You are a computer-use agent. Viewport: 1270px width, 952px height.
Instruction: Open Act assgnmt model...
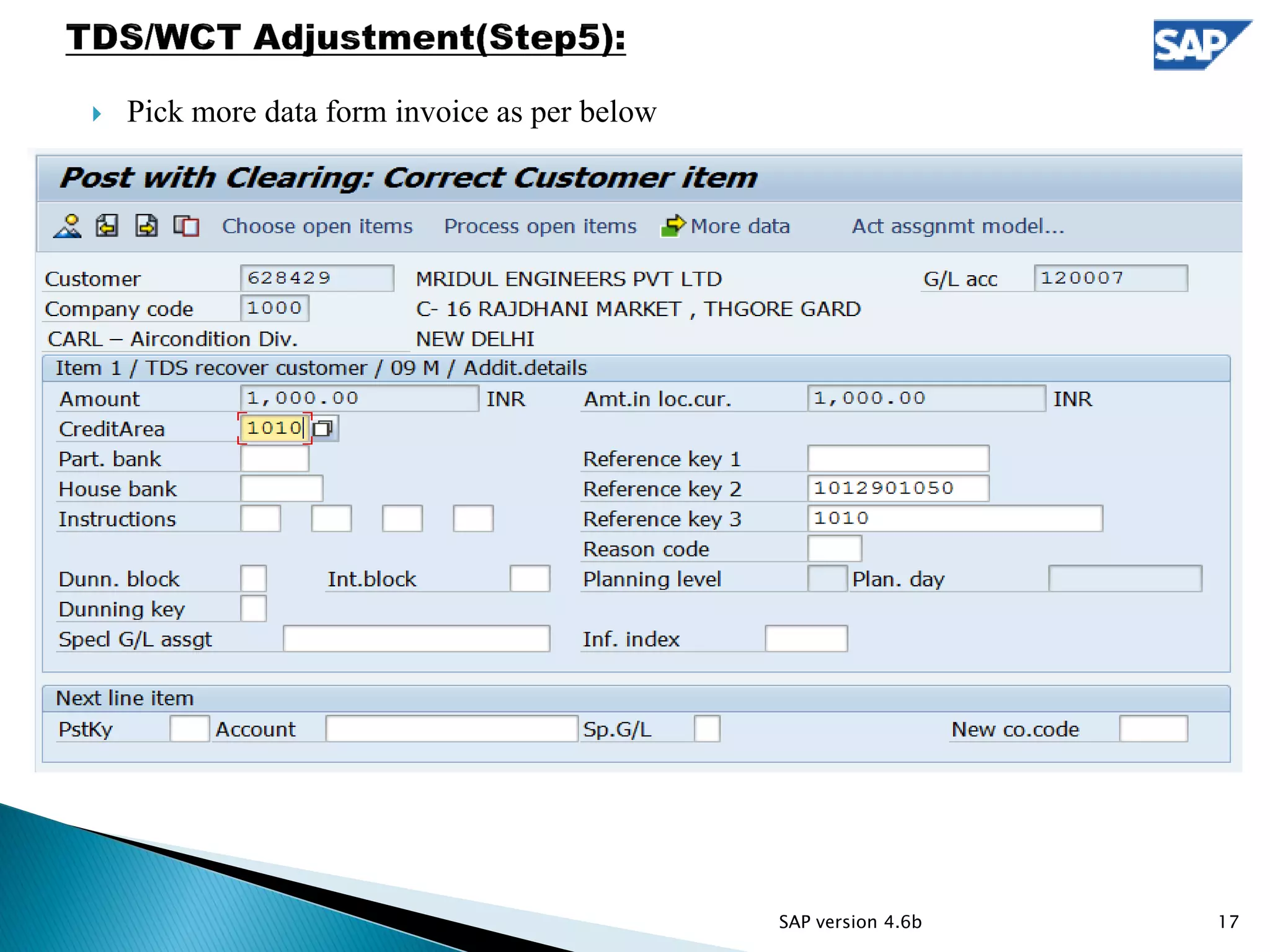coord(958,226)
